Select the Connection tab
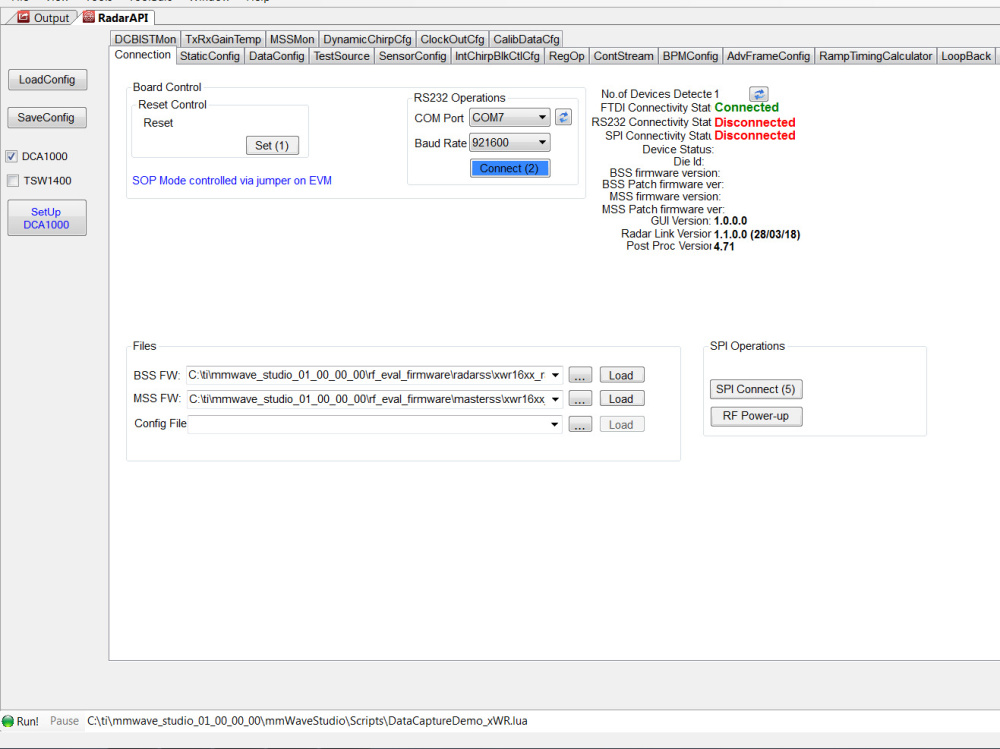 pyautogui.click(x=143, y=55)
